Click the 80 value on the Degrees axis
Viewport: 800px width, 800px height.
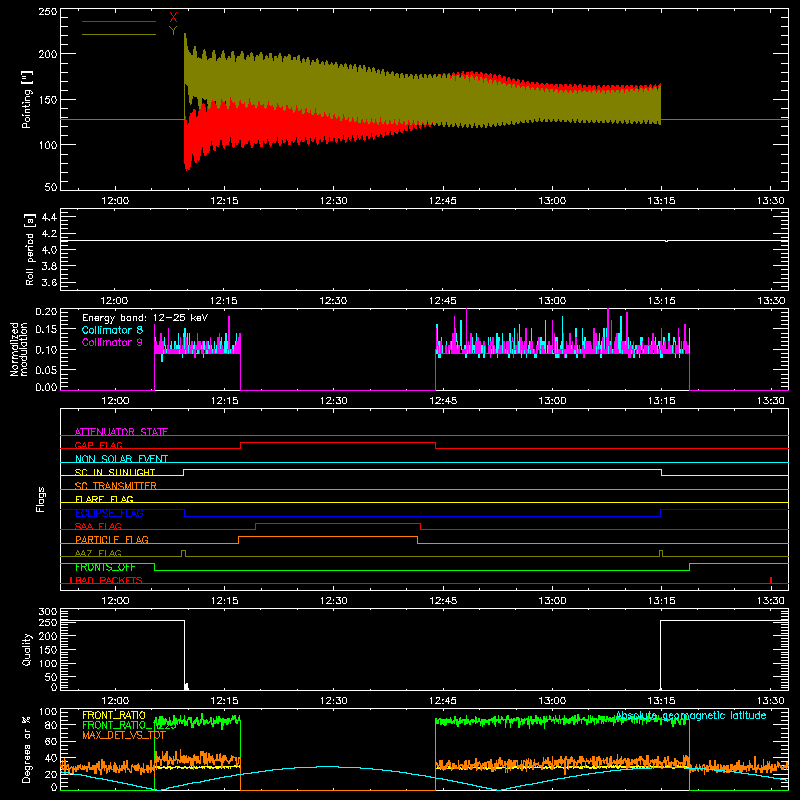51,725
